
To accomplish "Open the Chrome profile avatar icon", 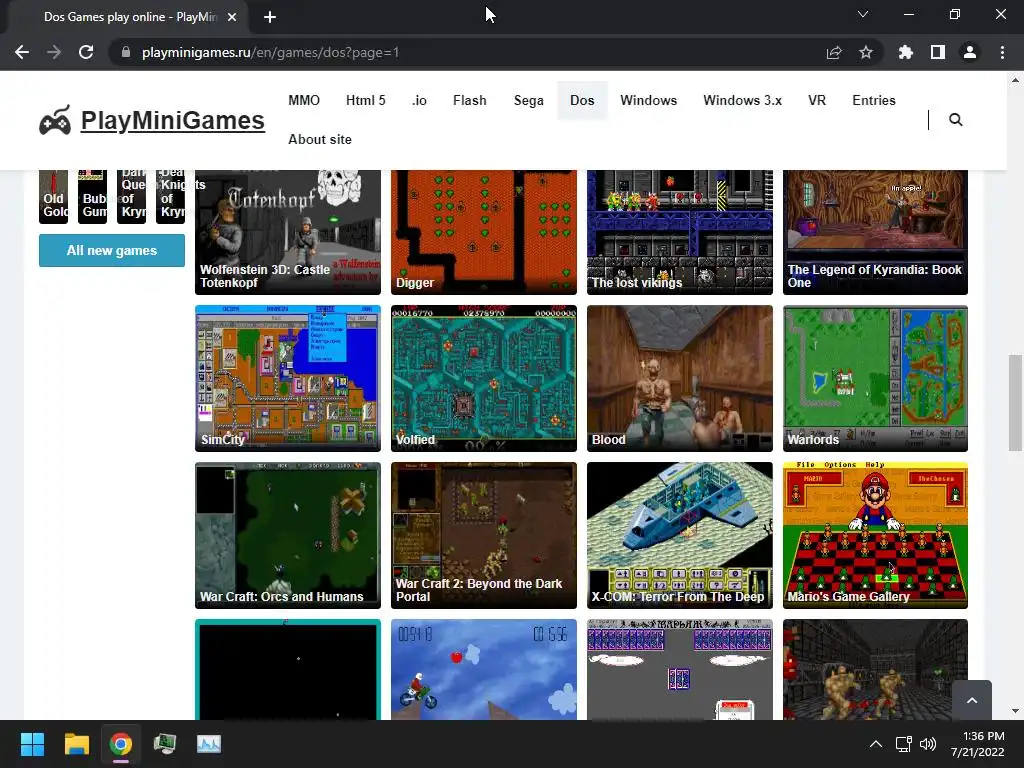I will click(970, 52).
